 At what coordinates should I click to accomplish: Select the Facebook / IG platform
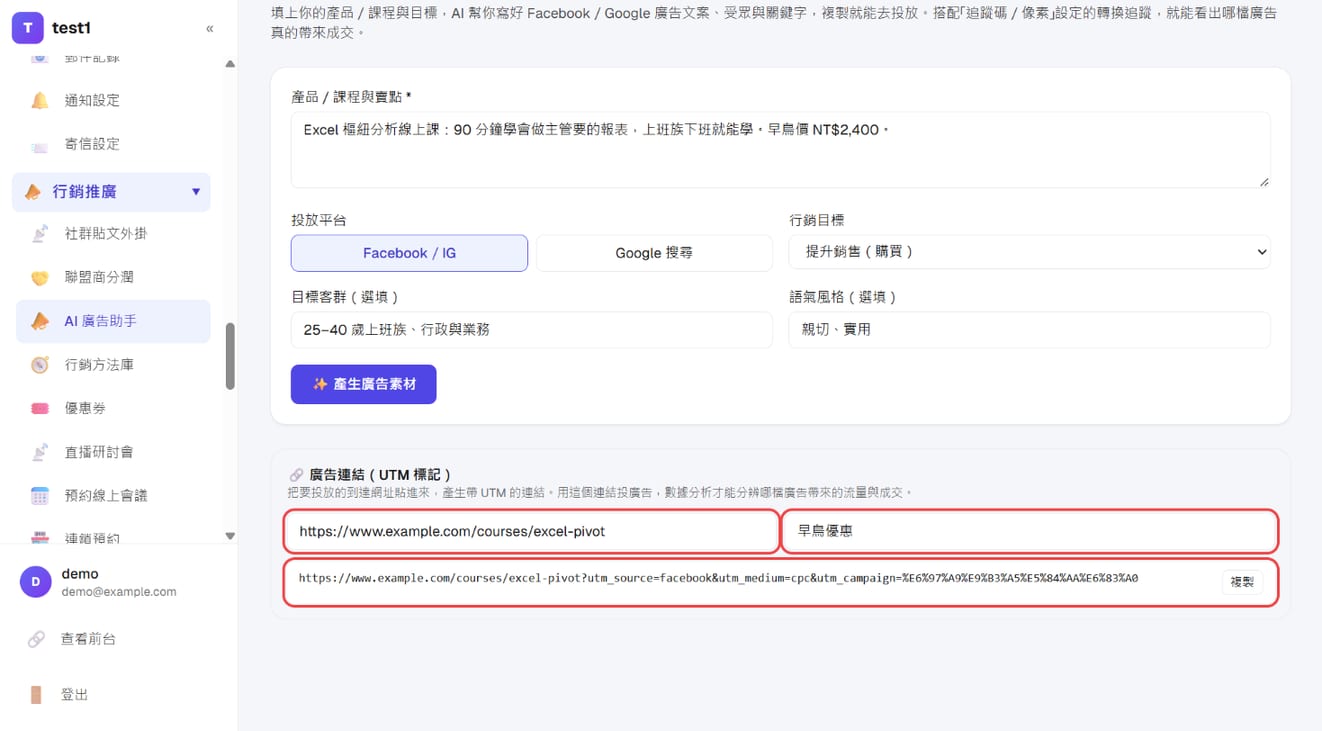pos(409,253)
